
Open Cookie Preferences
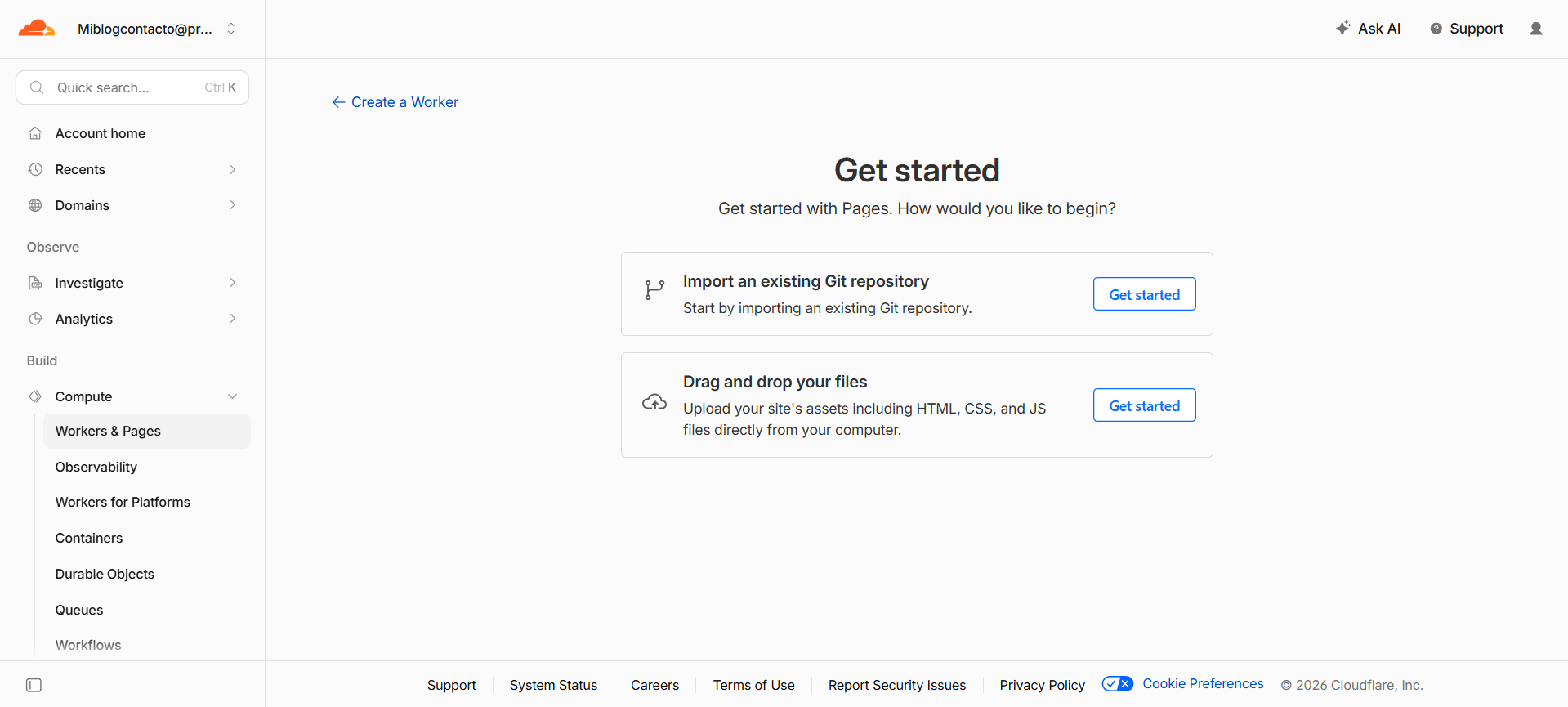[1203, 683]
